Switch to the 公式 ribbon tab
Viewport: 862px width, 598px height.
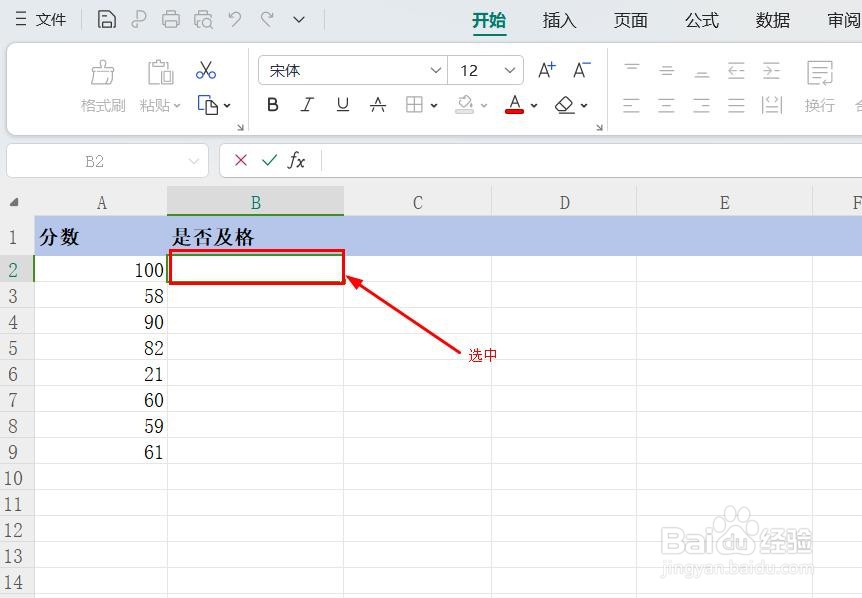pos(701,19)
